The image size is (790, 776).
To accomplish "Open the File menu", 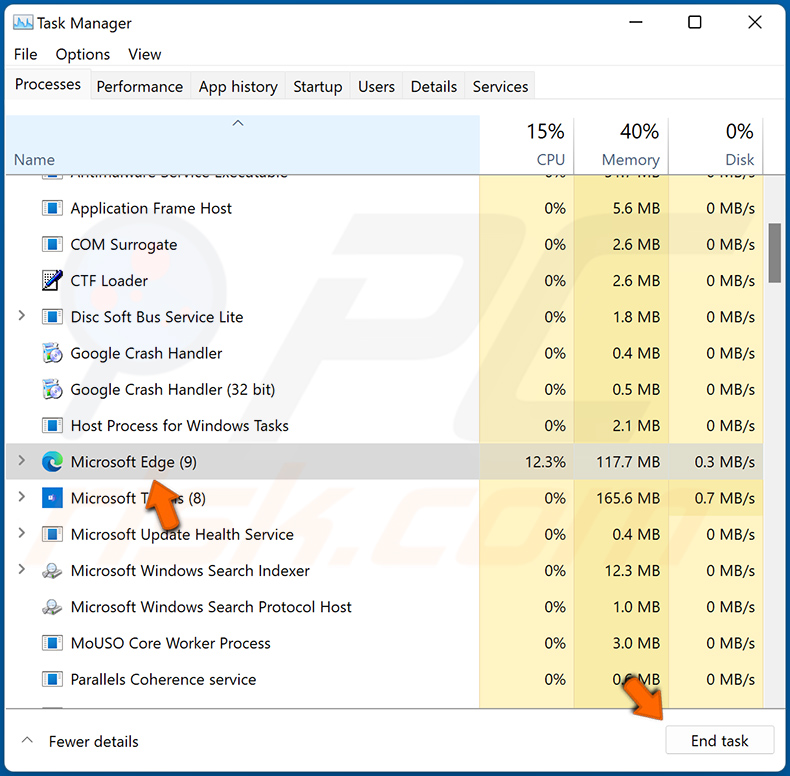I will [26, 54].
